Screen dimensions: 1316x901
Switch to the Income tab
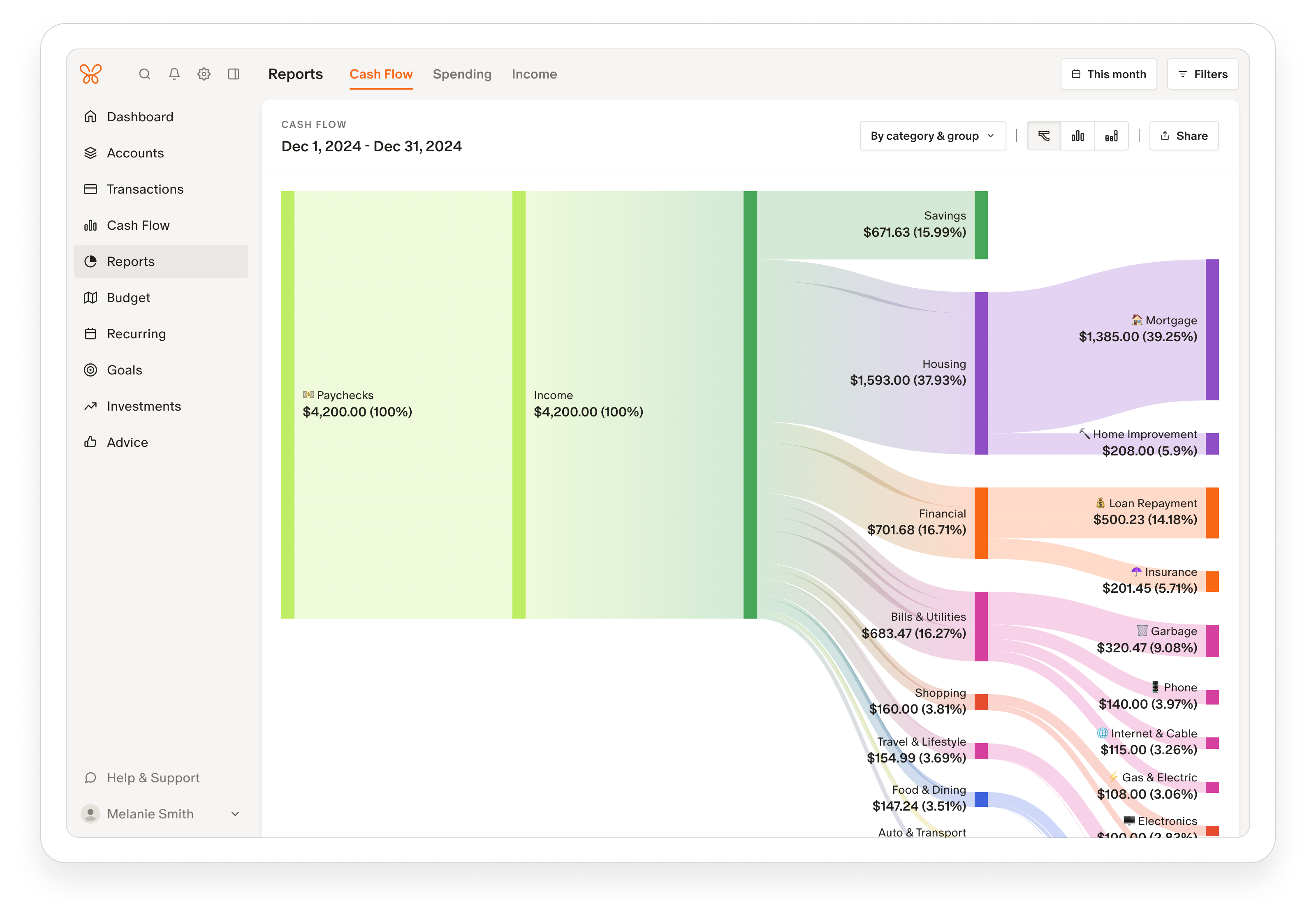534,74
